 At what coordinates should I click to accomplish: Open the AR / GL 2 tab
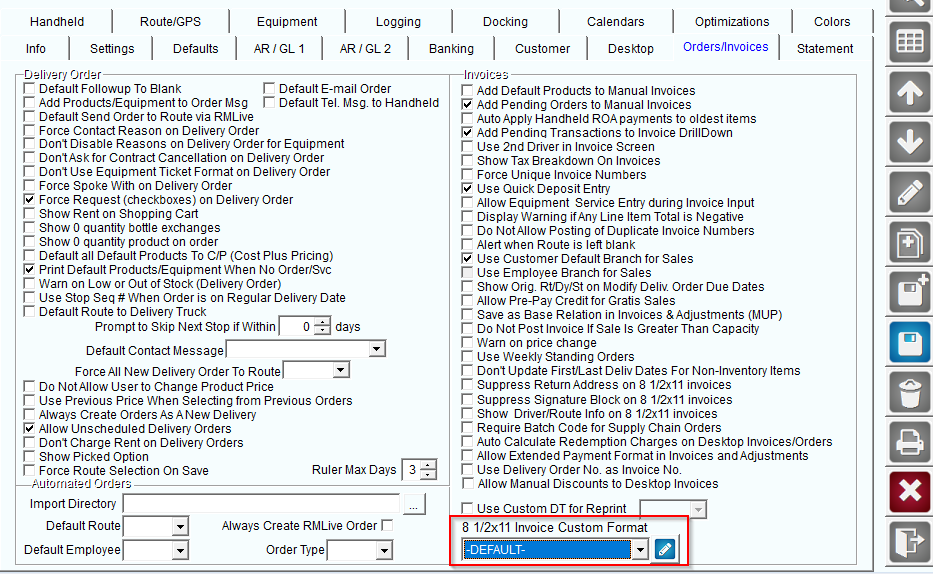tap(365, 49)
